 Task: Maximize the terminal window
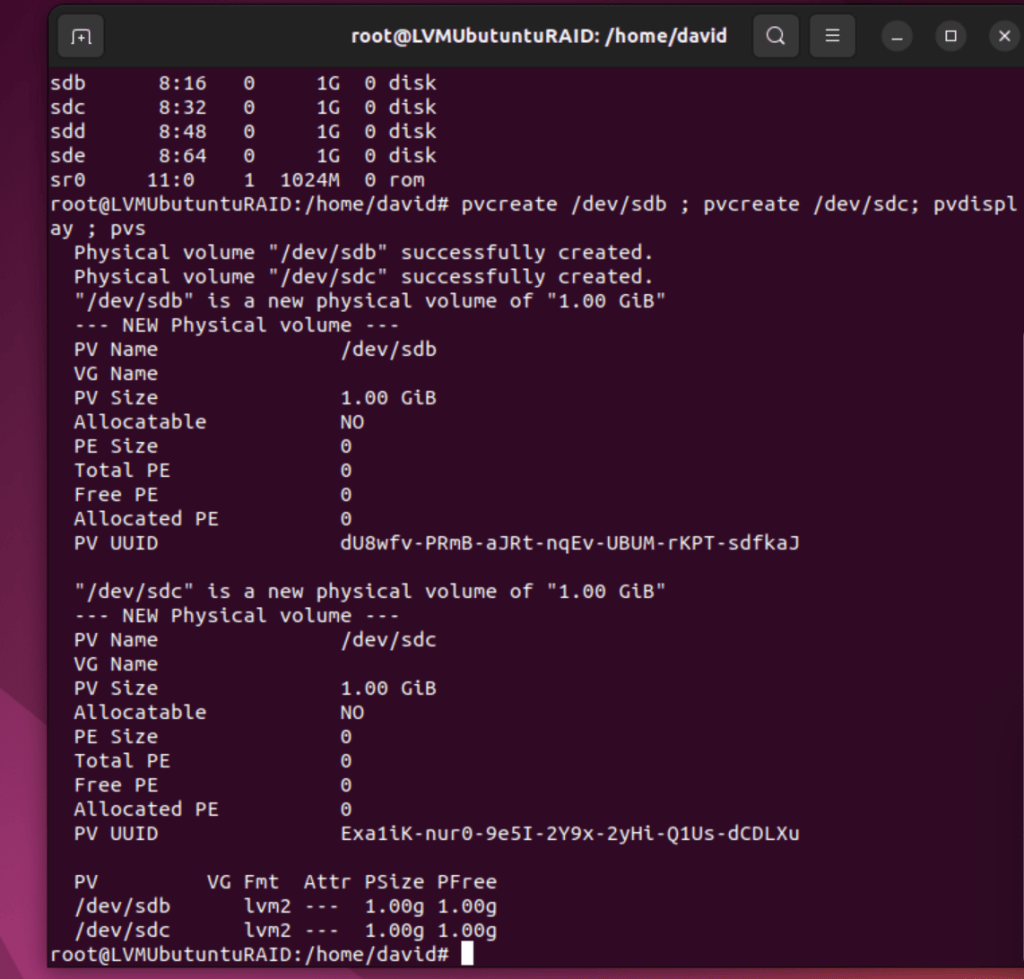[x=950, y=37]
